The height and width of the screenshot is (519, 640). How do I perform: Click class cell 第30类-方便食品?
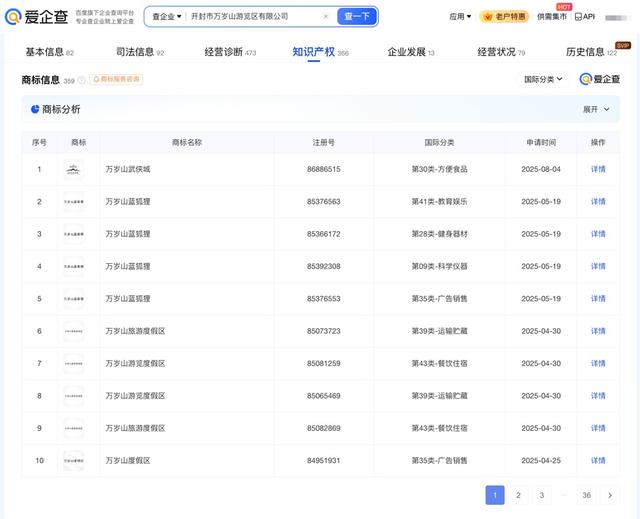[x=439, y=169]
